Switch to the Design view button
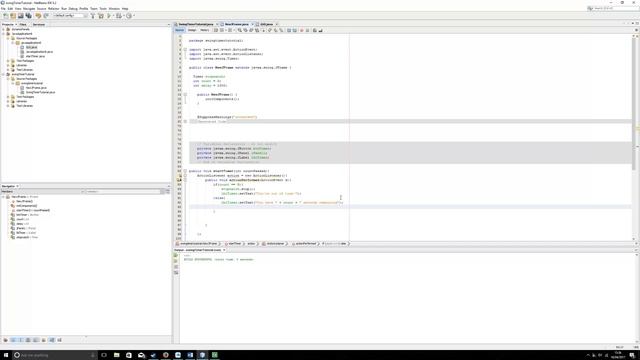The height and width of the screenshot is (360, 640). [x=192, y=30]
